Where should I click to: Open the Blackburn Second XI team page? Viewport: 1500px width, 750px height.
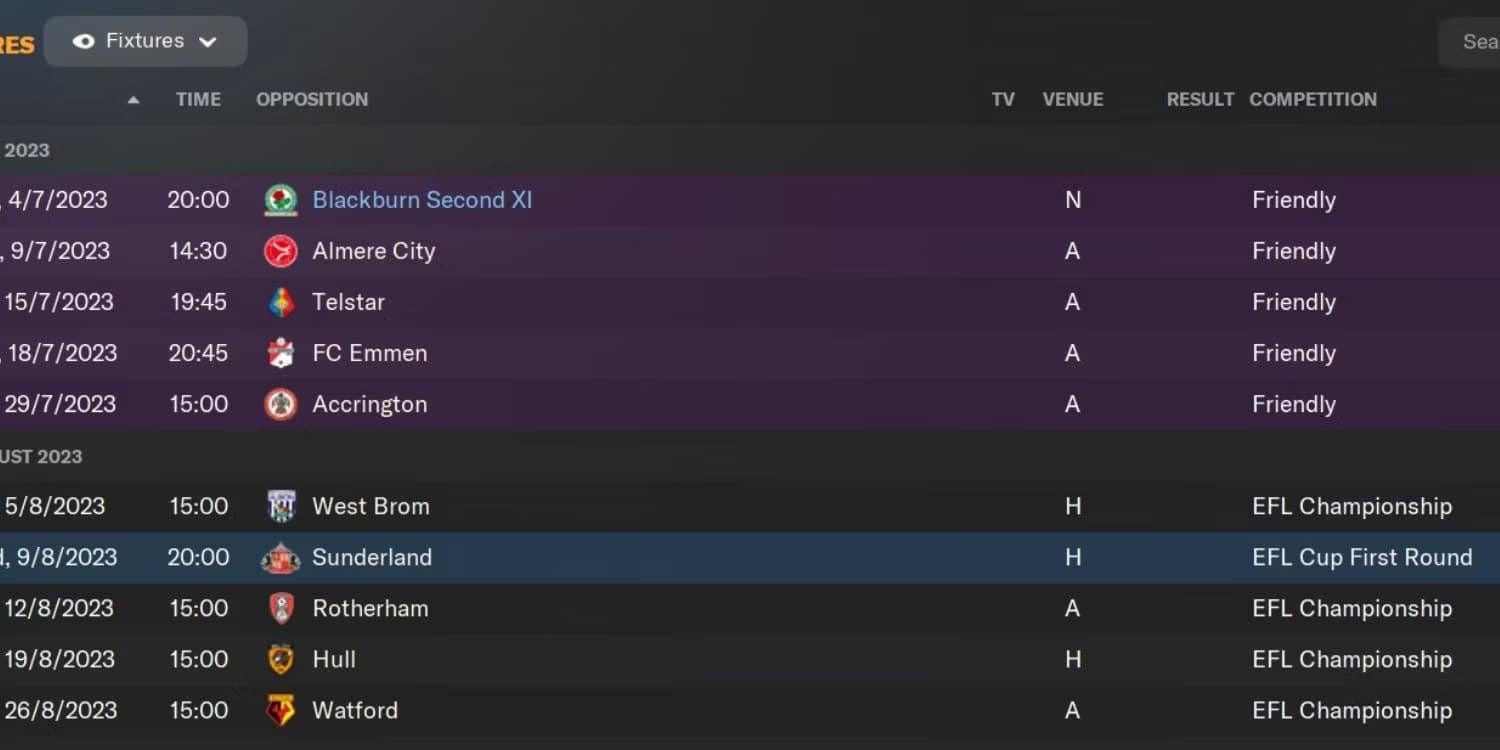tap(422, 200)
